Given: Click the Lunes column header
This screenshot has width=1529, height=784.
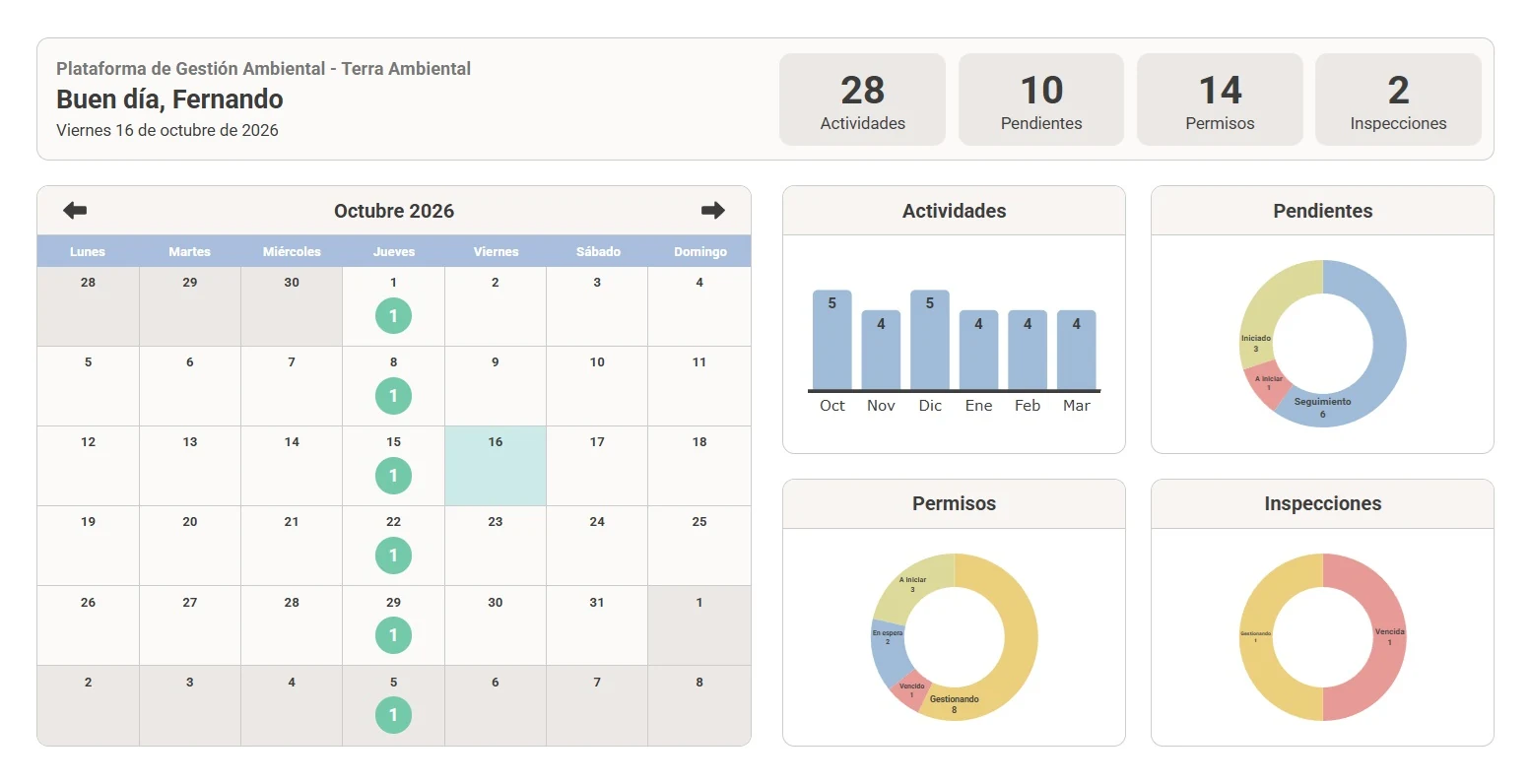Looking at the screenshot, I should click(88, 251).
